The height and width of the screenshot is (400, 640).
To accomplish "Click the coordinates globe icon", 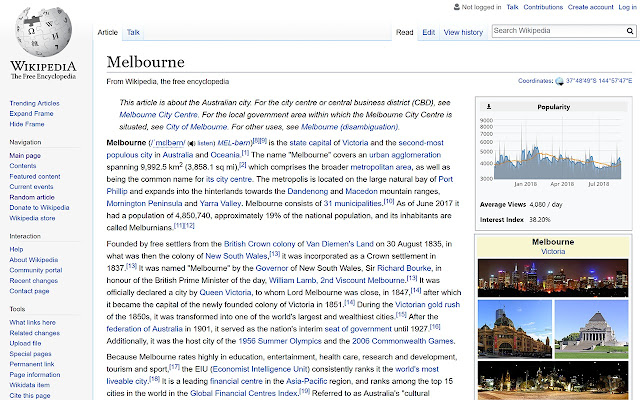I will [x=559, y=81].
